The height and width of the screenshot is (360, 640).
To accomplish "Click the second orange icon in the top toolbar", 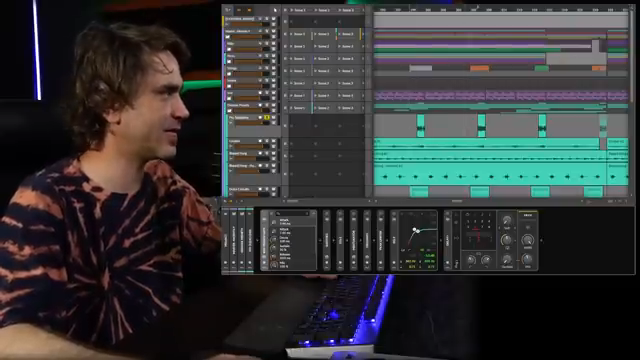I will (249, 10).
